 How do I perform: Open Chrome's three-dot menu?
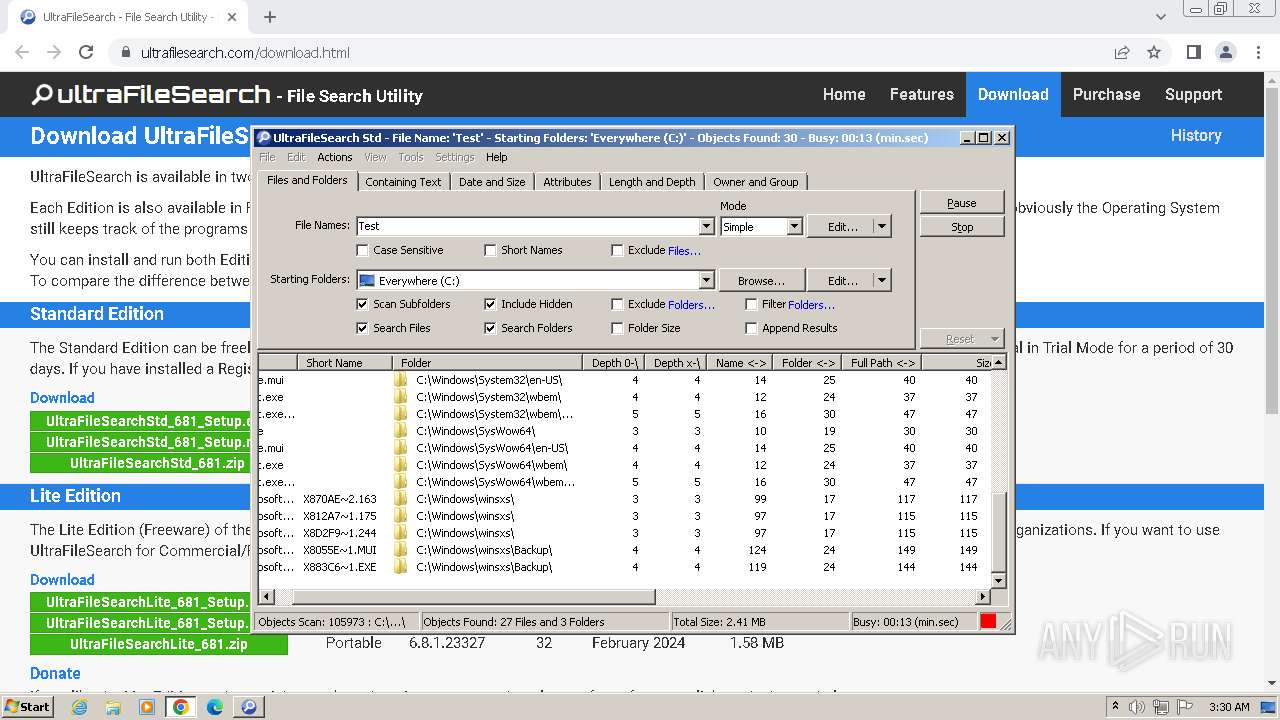[x=1258, y=52]
